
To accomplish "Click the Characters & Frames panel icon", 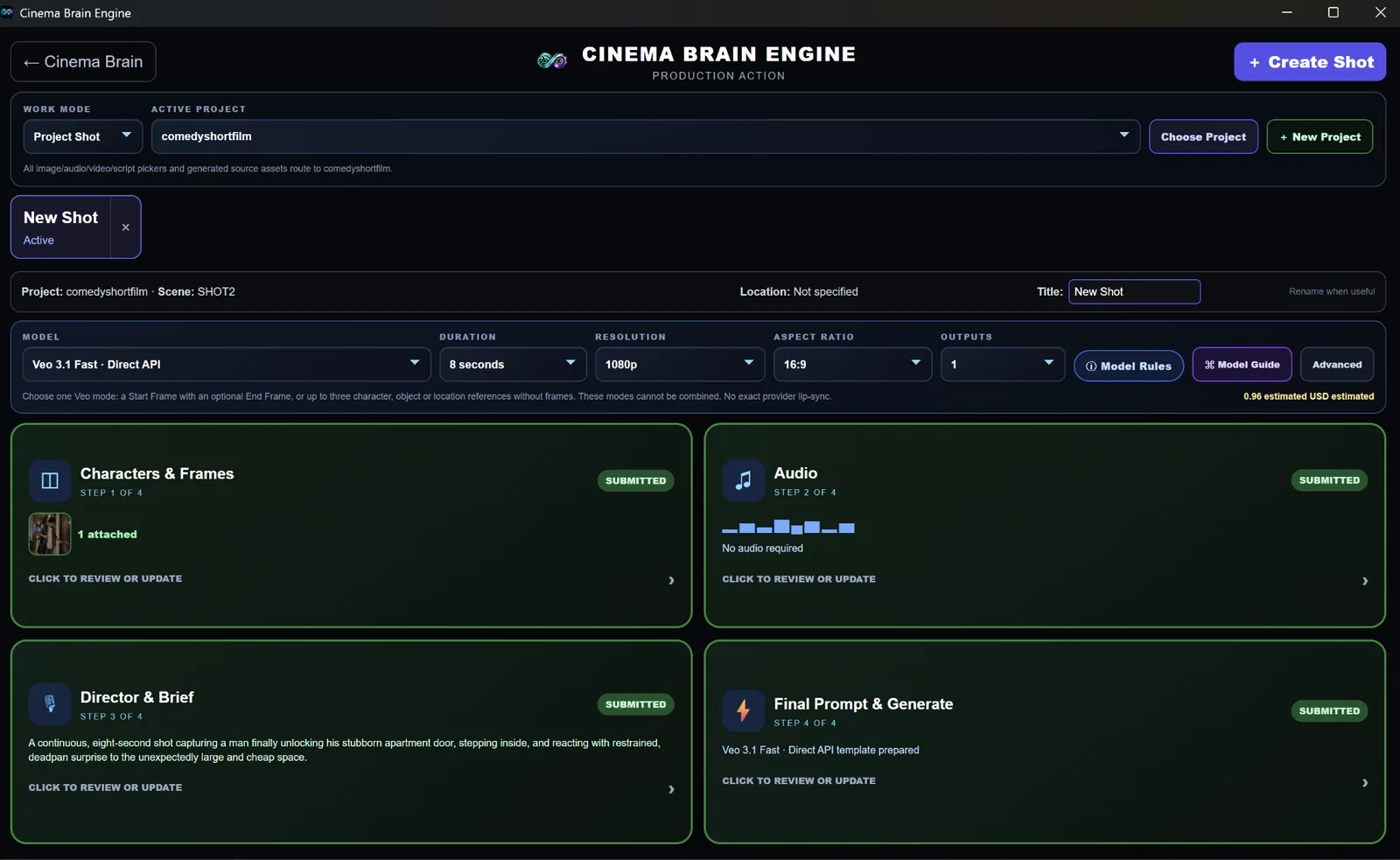I will [x=50, y=480].
